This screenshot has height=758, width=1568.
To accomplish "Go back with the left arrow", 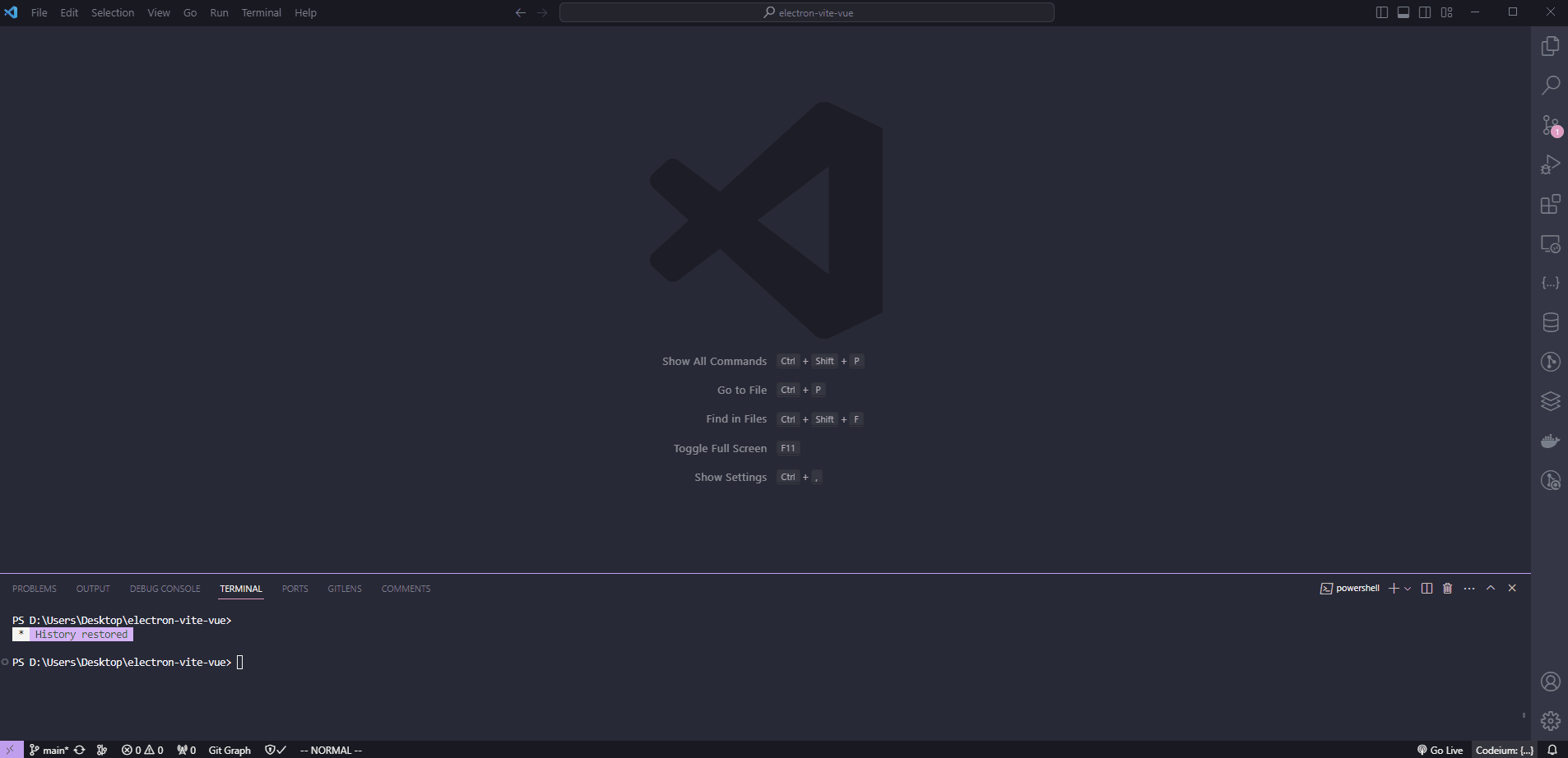I will click(x=521, y=12).
